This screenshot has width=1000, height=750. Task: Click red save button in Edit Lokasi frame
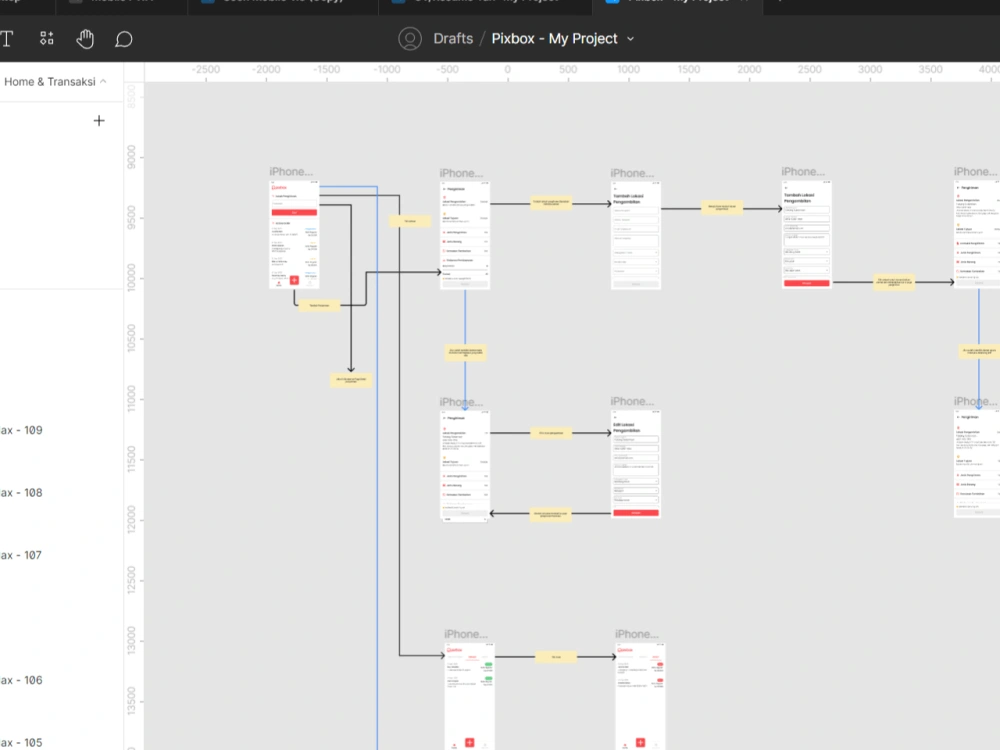636,513
